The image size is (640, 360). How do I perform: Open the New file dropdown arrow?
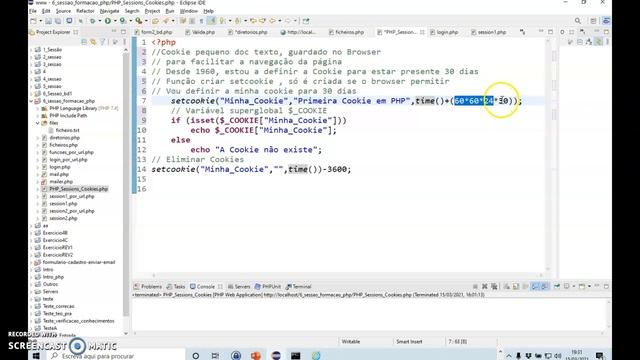point(40,21)
